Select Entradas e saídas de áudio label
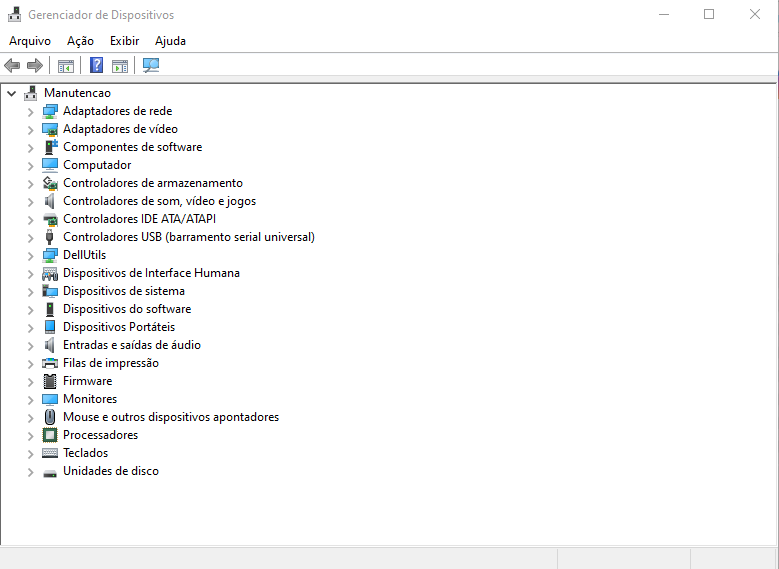Screen dimensions: 779x569 click(x=132, y=345)
